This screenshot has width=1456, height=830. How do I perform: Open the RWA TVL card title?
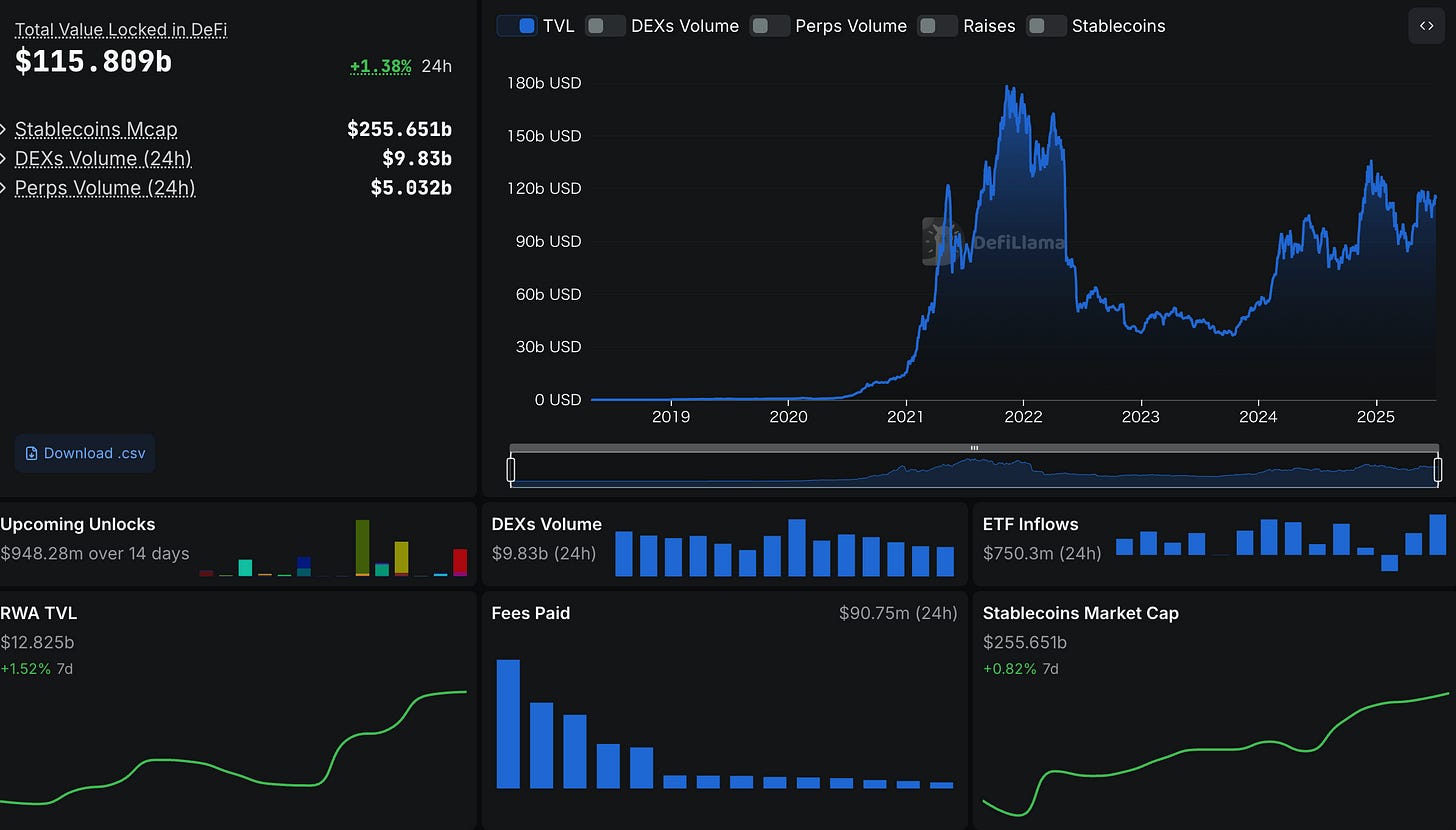pos(39,613)
